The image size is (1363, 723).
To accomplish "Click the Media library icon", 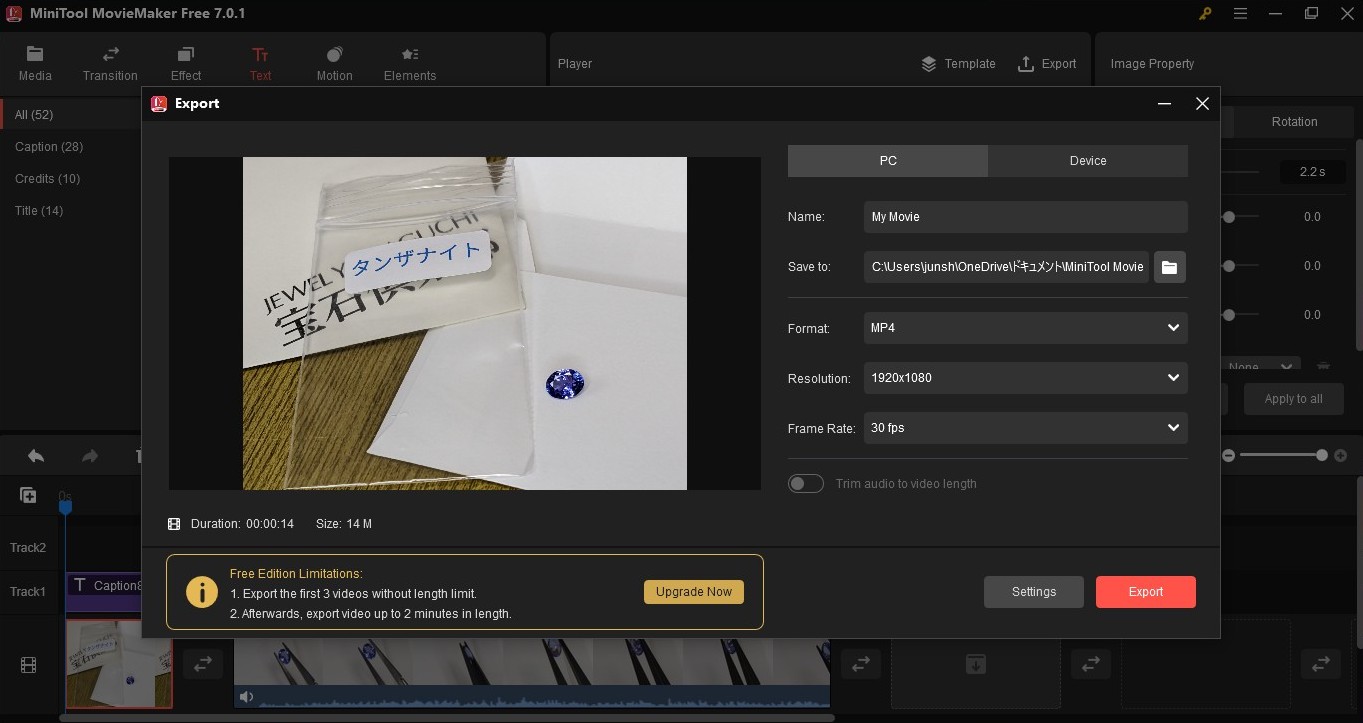I will (35, 55).
